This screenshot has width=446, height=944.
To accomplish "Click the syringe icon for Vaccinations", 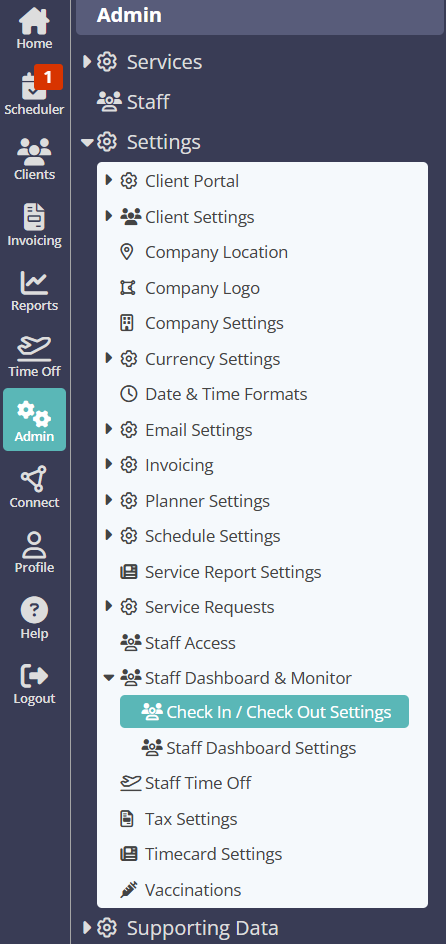I will click(x=129, y=890).
